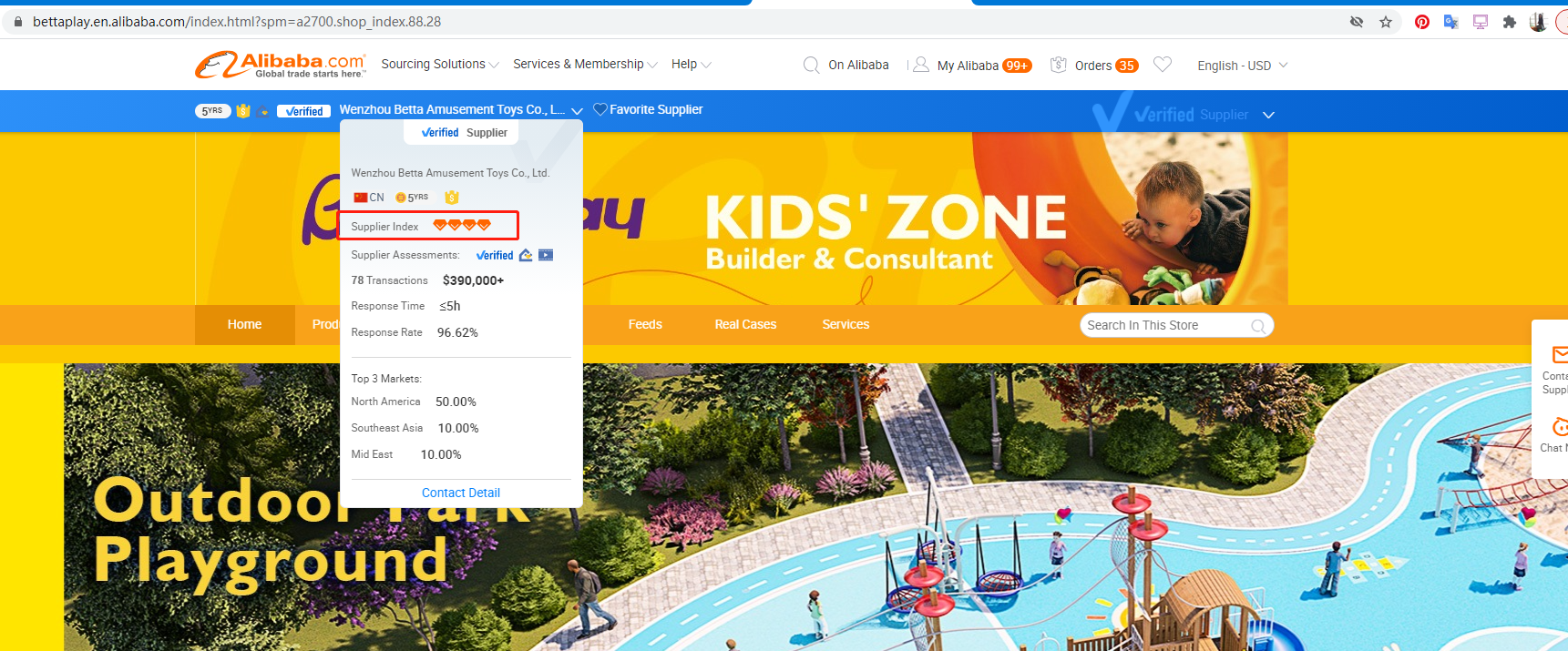The image size is (1568, 651).
Task: Open favorites via the heart icon in header
Action: tap(1163, 65)
